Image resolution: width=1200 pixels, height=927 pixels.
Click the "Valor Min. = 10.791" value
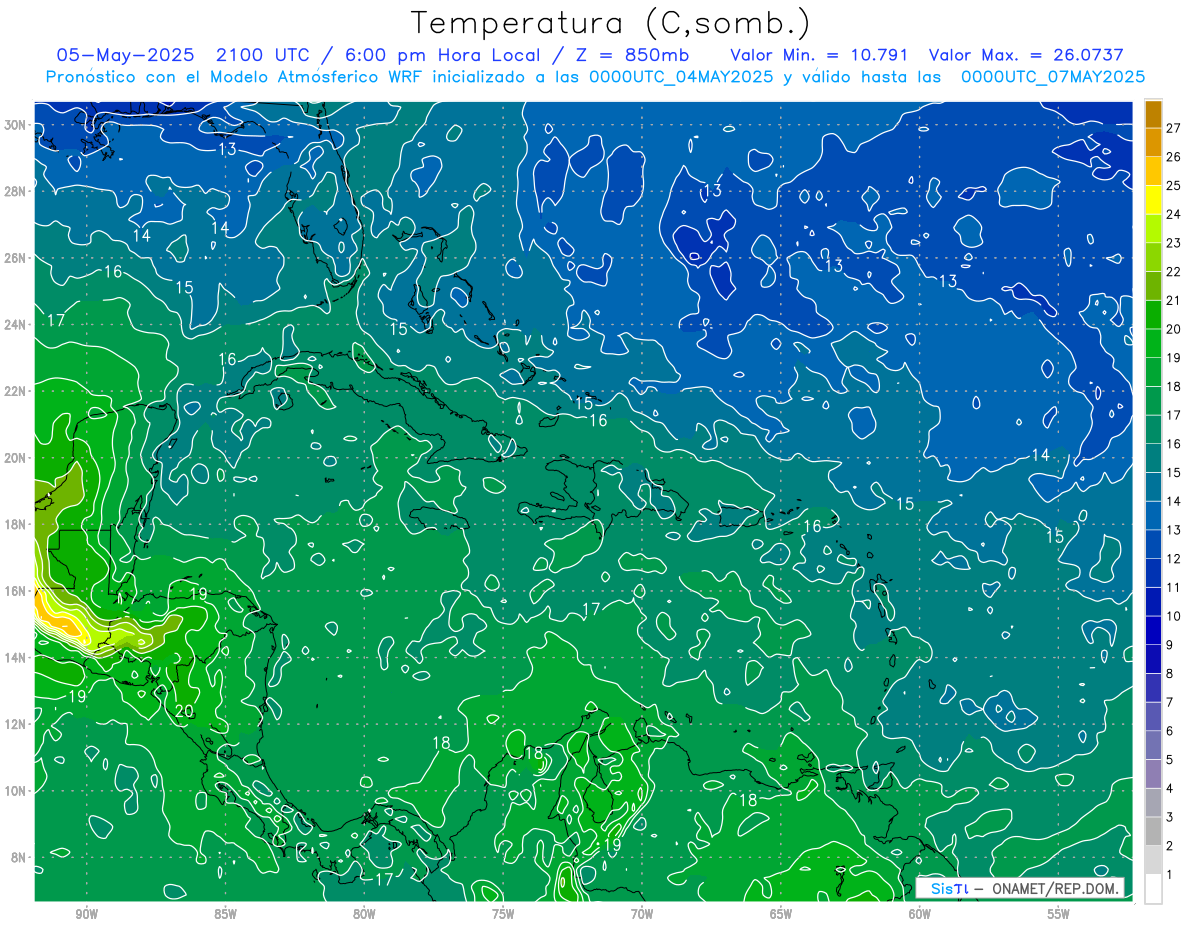click(819, 55)
